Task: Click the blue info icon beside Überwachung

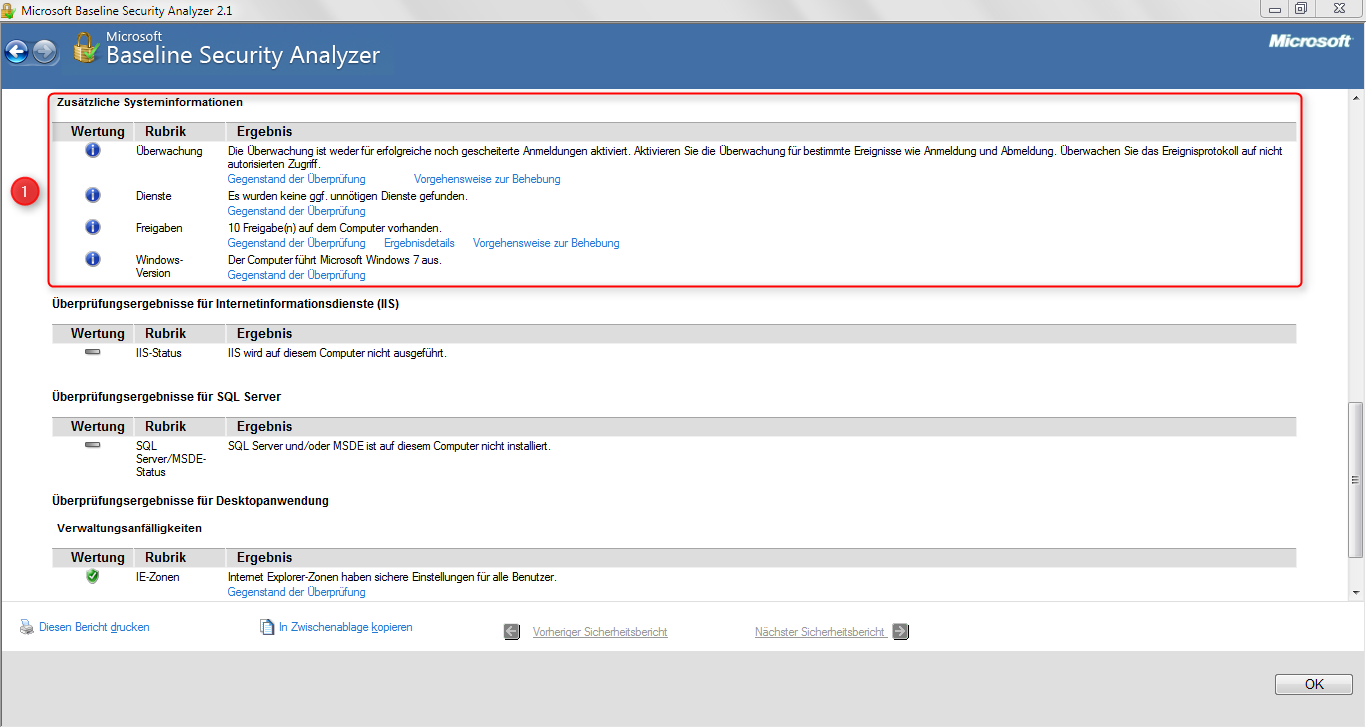Action: (92, 150)
